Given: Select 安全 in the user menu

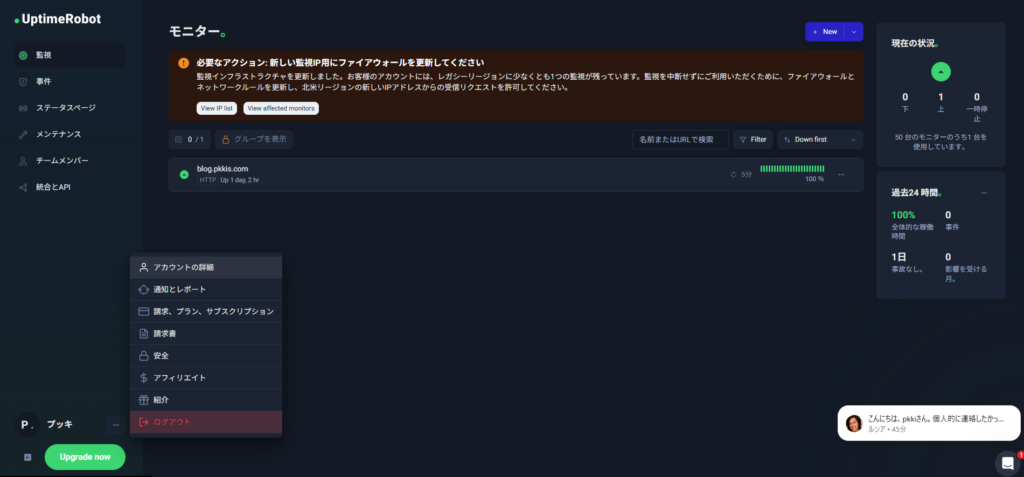Looking at the screenshot, I should point(206,356).
